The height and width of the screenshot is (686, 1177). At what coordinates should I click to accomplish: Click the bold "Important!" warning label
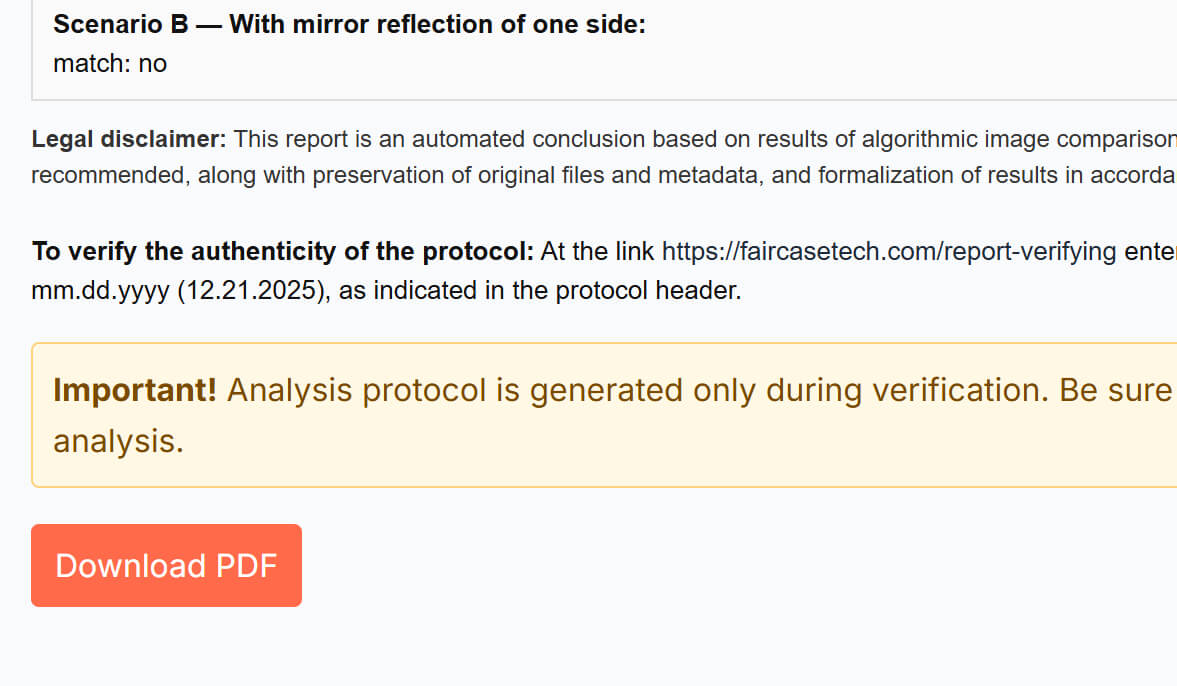(135, 390)
